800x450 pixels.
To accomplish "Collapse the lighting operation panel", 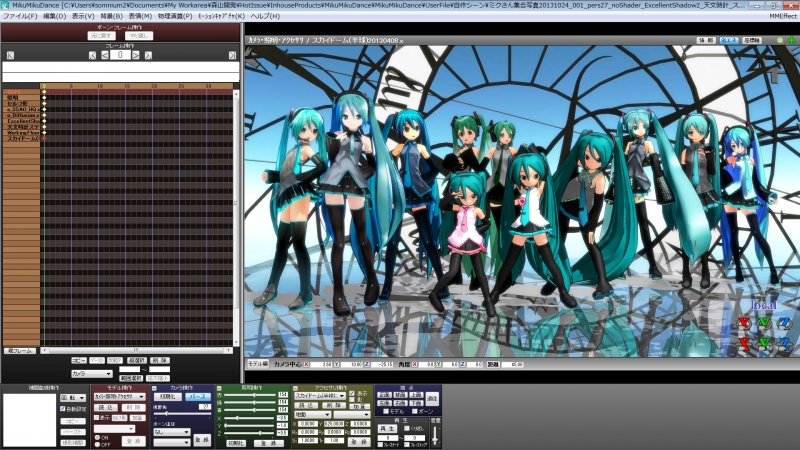I will click(x=219, y=388).
